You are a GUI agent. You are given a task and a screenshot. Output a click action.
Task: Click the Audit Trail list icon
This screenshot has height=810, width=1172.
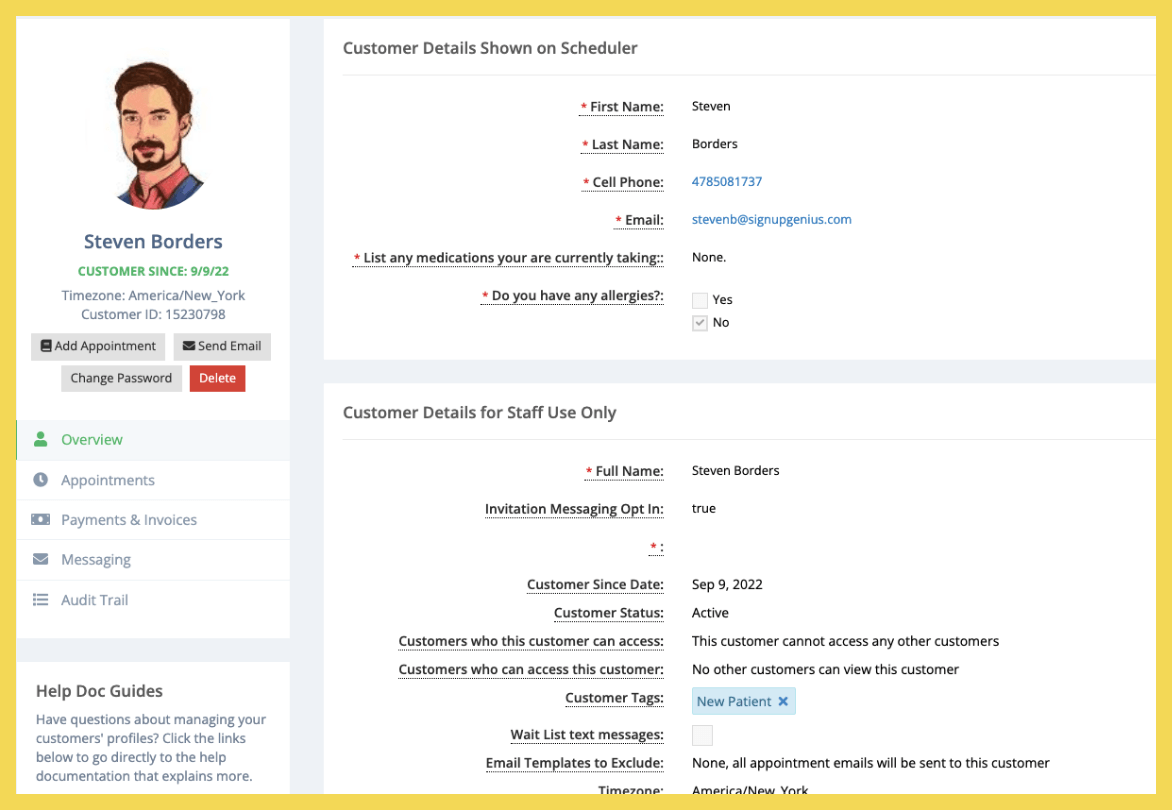click(40, 600)
